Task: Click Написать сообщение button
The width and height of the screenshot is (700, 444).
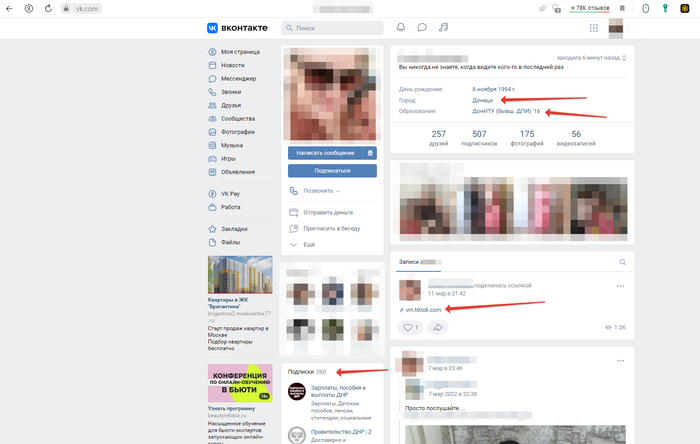Action: pos(325,153)
